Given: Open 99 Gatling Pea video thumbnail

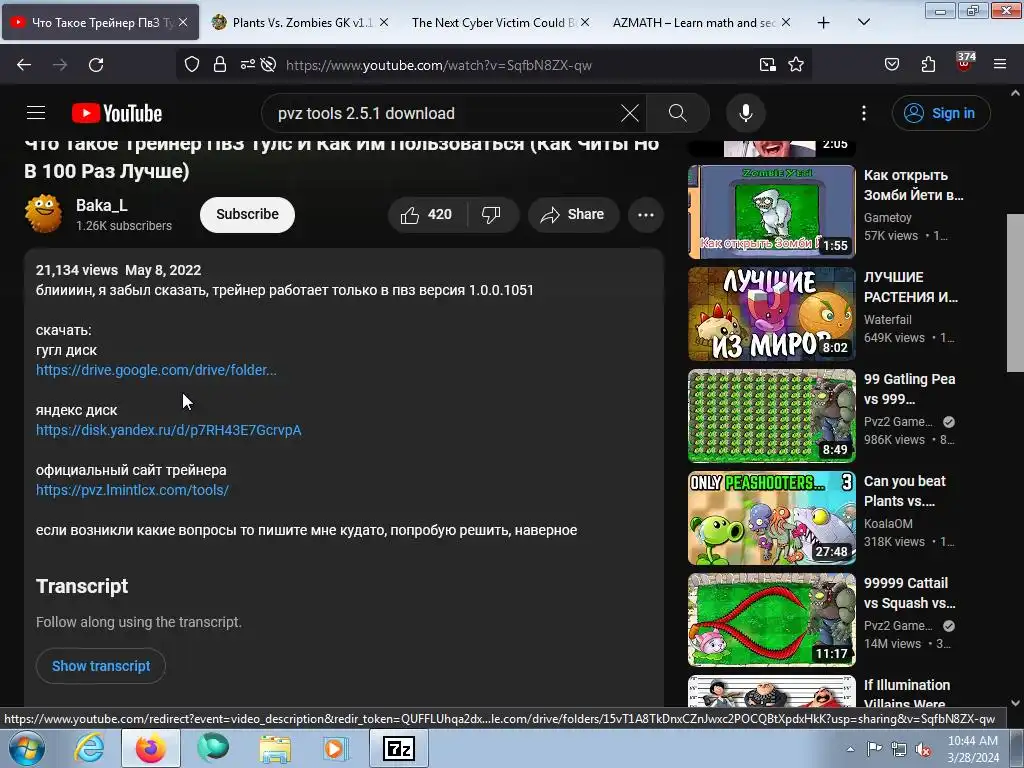Looking at the screenshot, I should (x=771, y=415).
